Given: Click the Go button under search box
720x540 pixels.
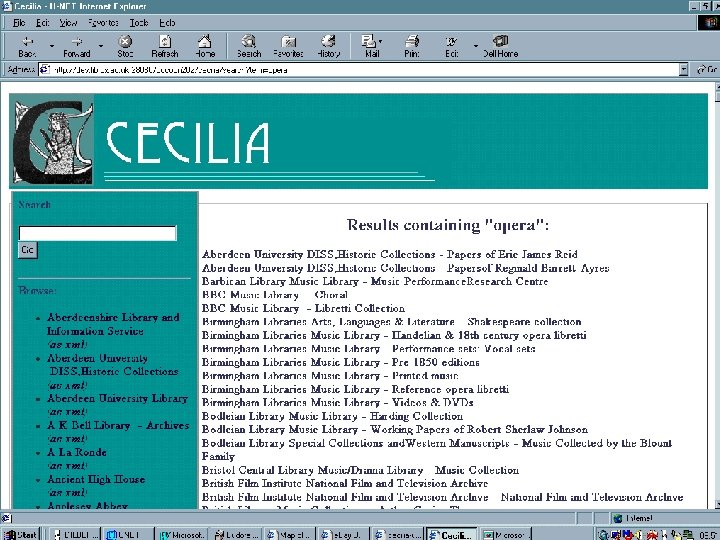Looking at the screenshot, I should [27, 250].
